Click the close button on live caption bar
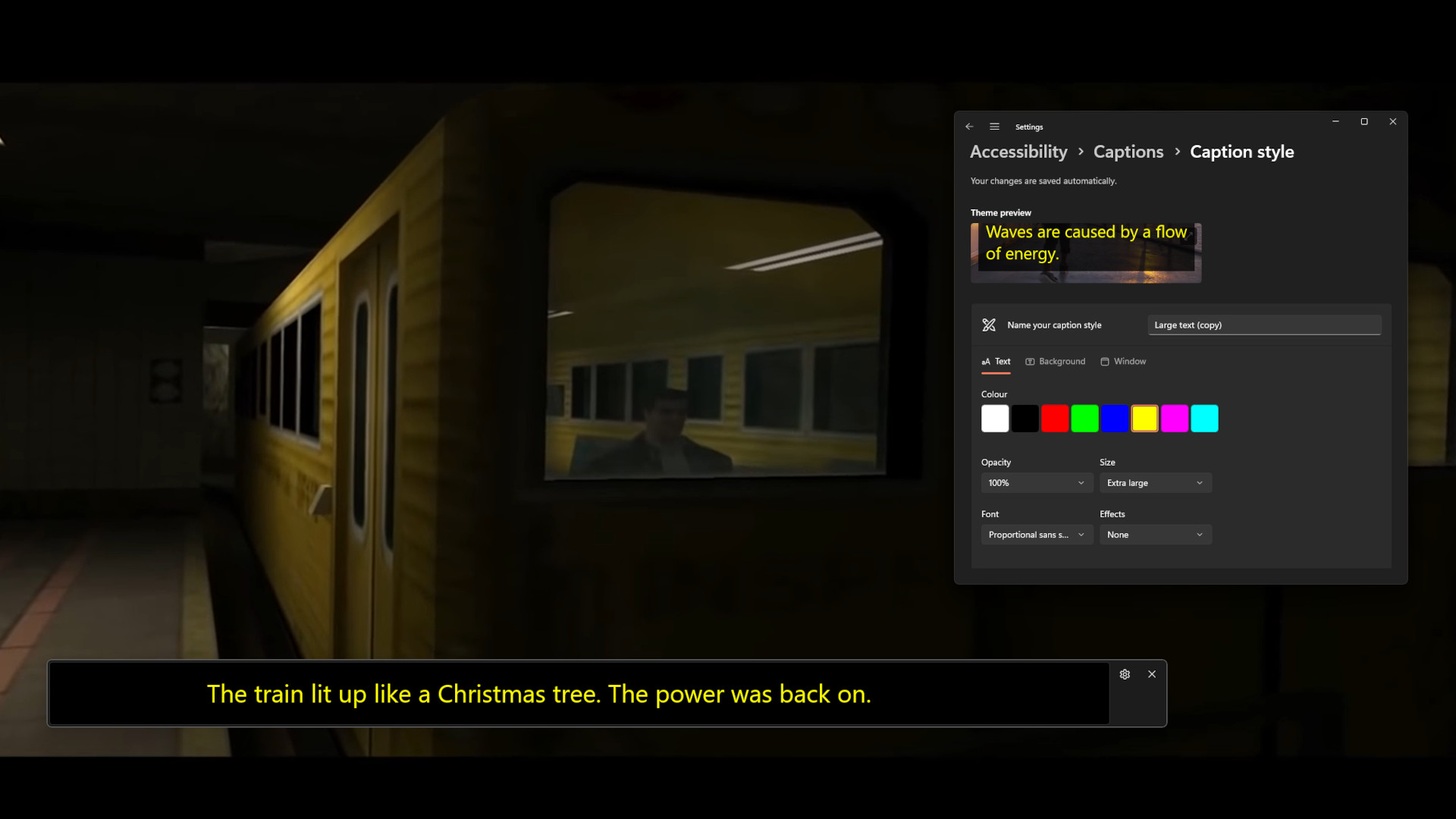This screenshot has width=1456, height=819. [x=1152, y=674]
